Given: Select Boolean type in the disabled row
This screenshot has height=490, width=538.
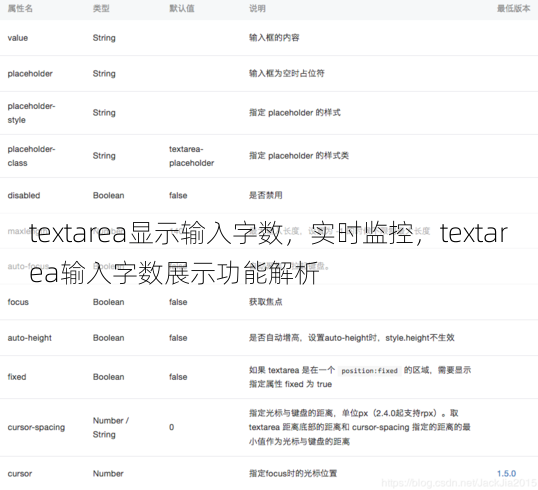Looking at the screenshot, I should pos(108,195).
